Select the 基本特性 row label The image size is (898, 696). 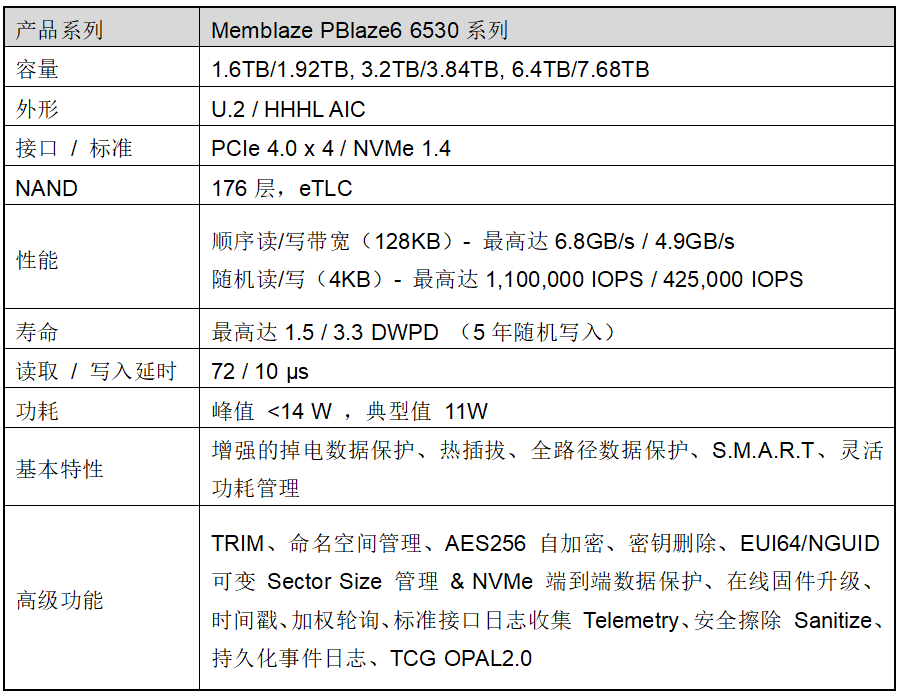click(x=60, y=469)
